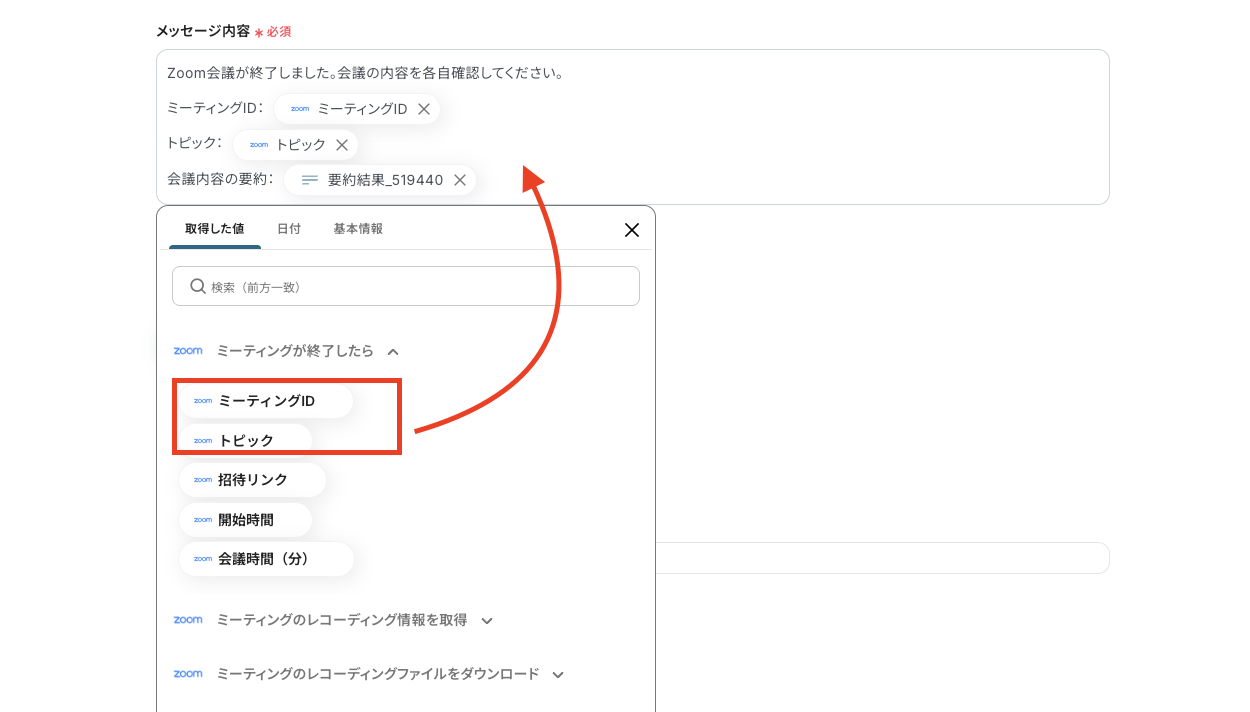Expand the ミーティングのレコーディングファイルをダウンロード section
The width and height of the screenshot is (1250, 712).
pos(557,674)
